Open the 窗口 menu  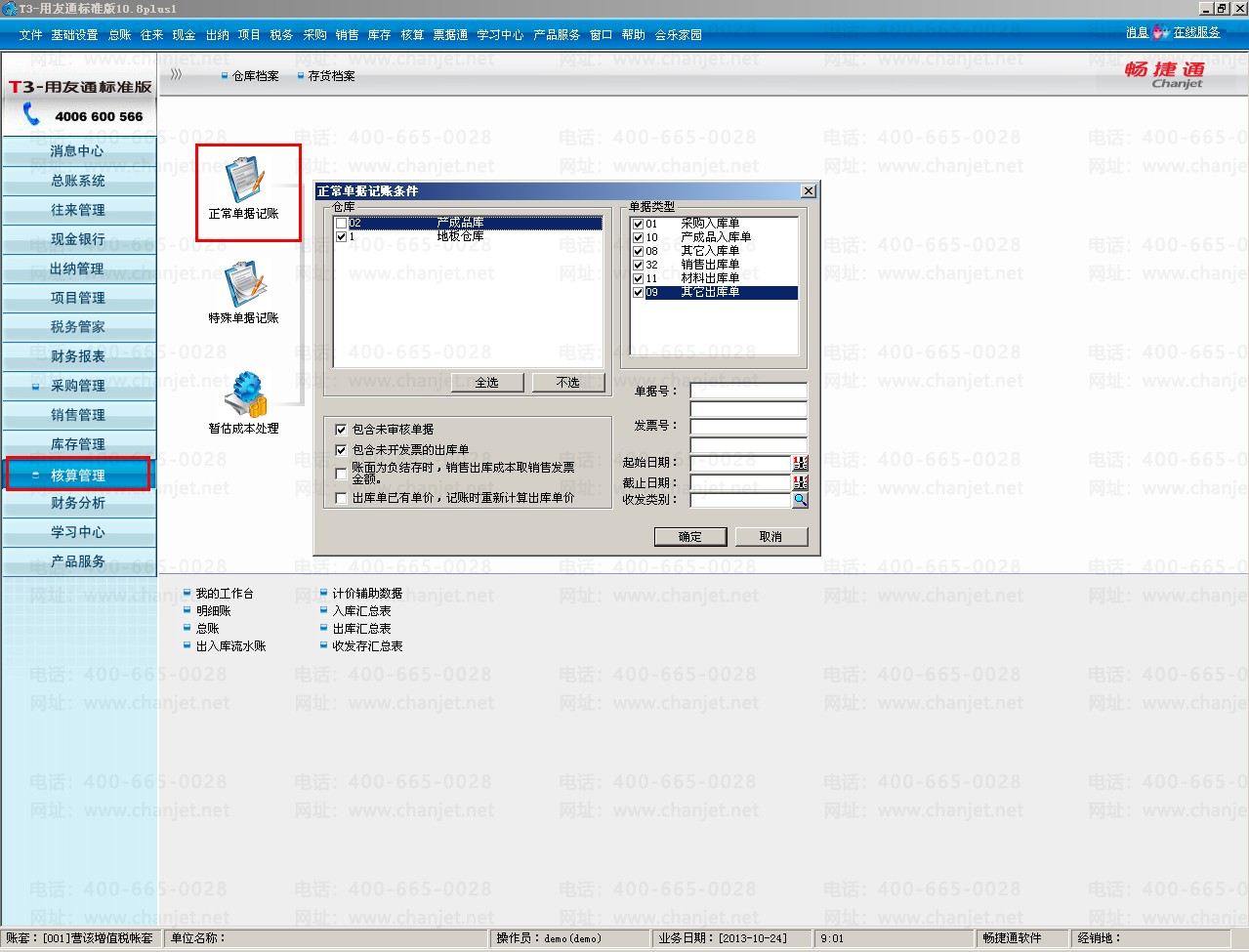pos(601,34)
